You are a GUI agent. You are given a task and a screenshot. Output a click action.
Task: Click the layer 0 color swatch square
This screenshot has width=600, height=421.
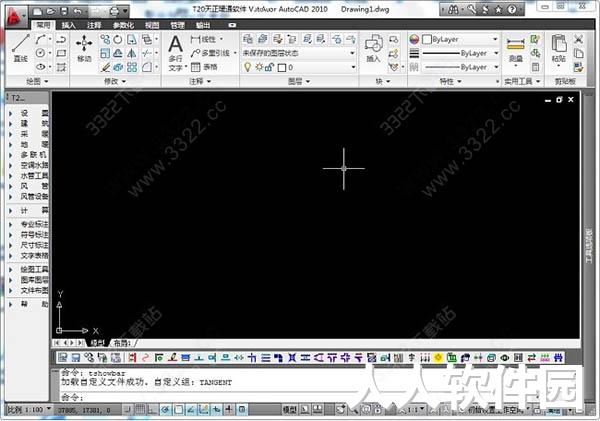click(x=282, y=68)
